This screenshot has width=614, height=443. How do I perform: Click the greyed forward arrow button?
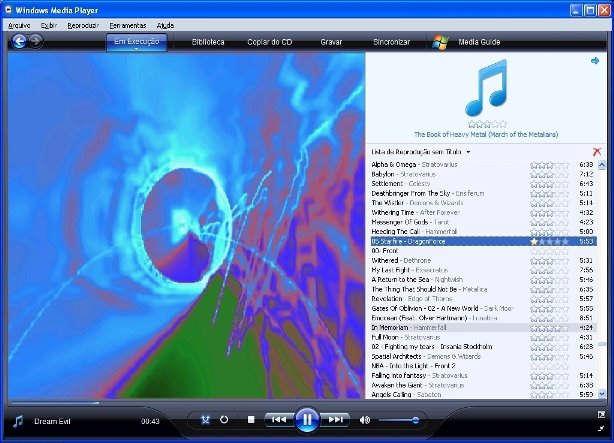pyautogui.click(x=36, y=41)
